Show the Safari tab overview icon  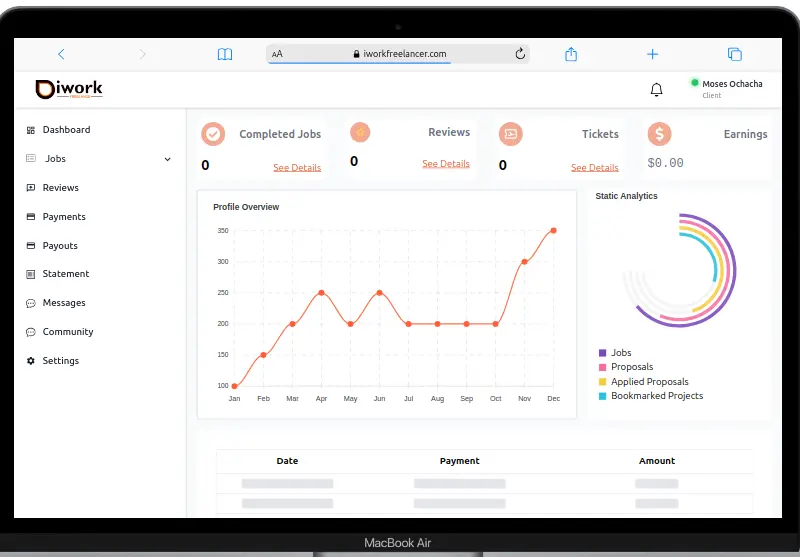point(734,54)
